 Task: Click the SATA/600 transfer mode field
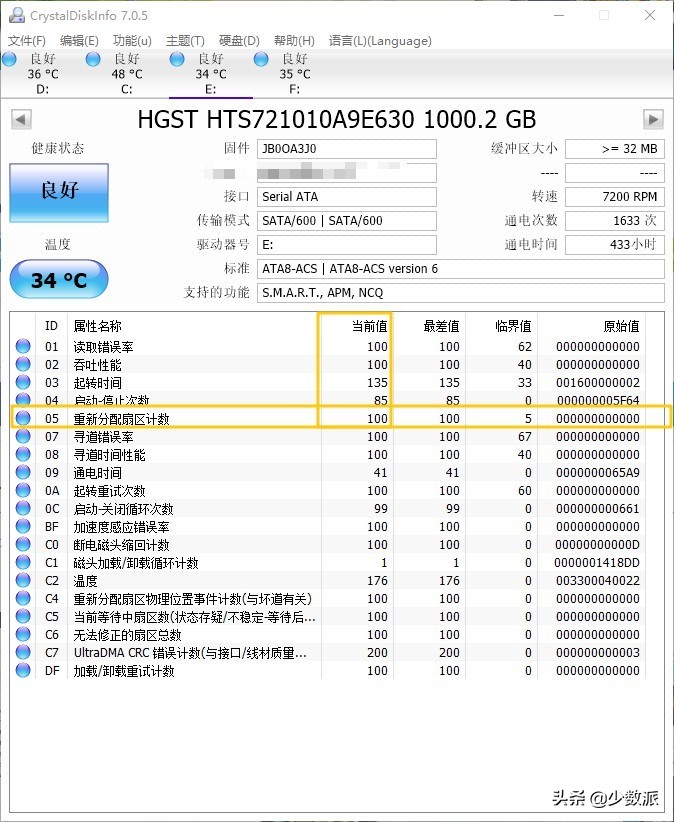point(346,221)
